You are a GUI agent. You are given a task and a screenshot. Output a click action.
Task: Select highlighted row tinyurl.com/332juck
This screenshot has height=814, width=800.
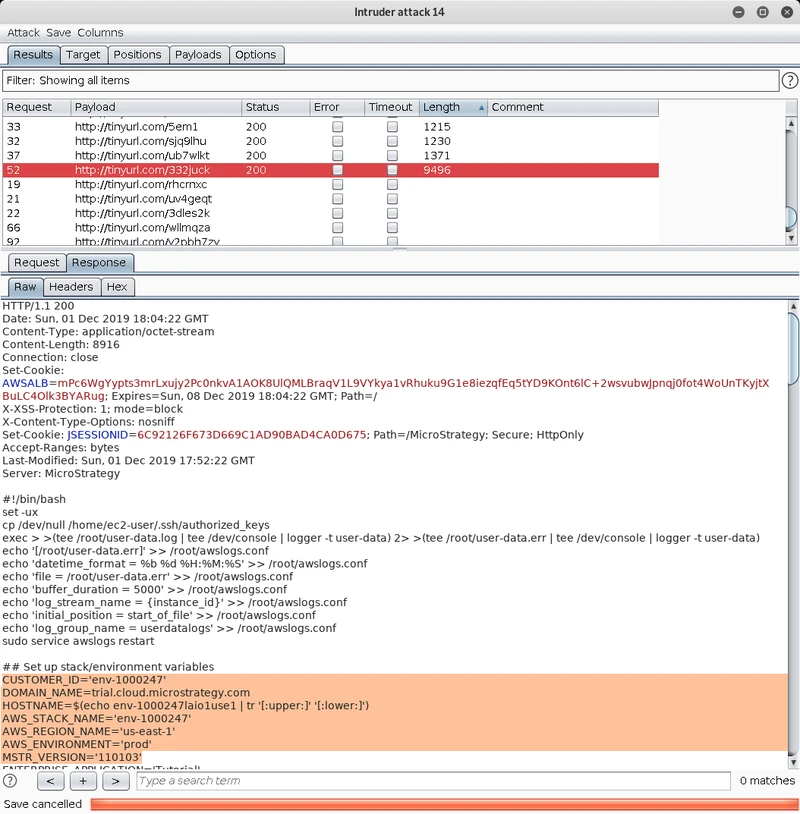[x=331, y=170]
